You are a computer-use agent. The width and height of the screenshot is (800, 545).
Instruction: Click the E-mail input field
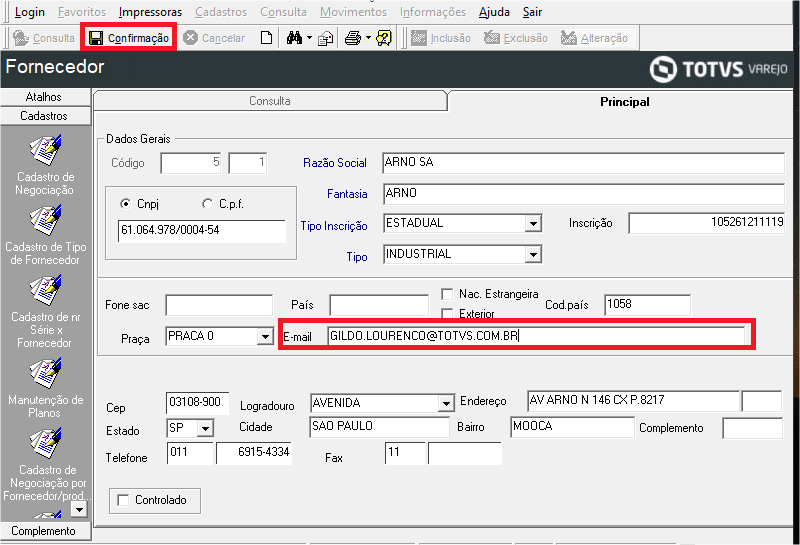coord(536,336)
